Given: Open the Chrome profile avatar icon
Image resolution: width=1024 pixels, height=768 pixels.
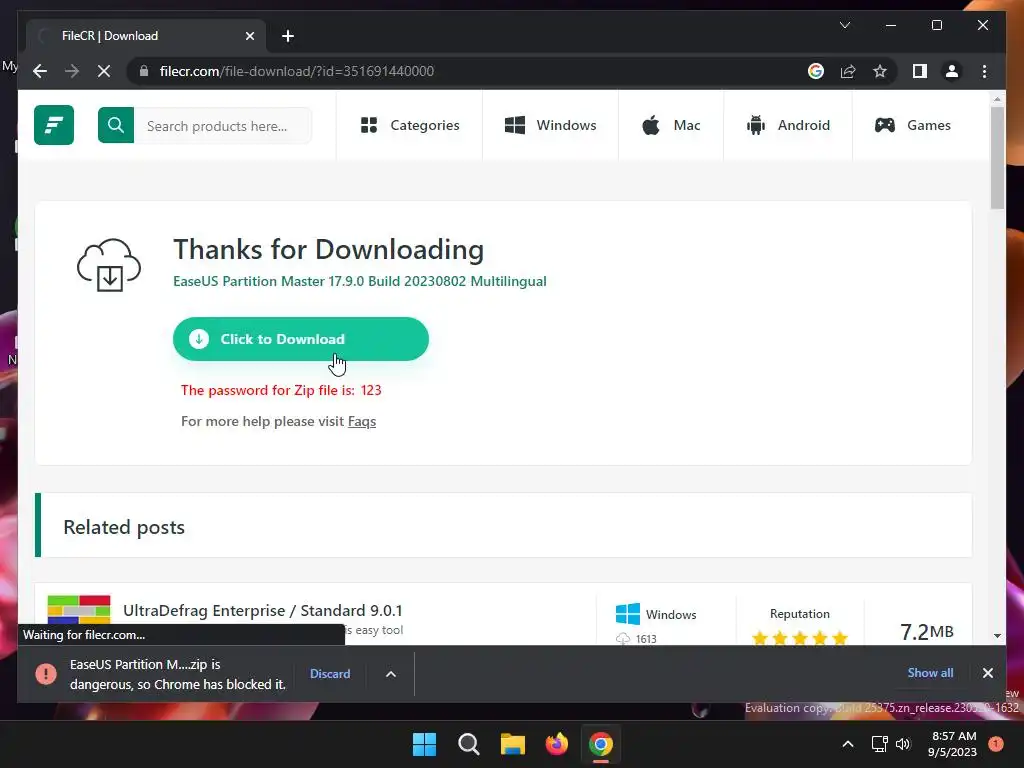Looking at the screenshot, I should click(x=952, y=71).
